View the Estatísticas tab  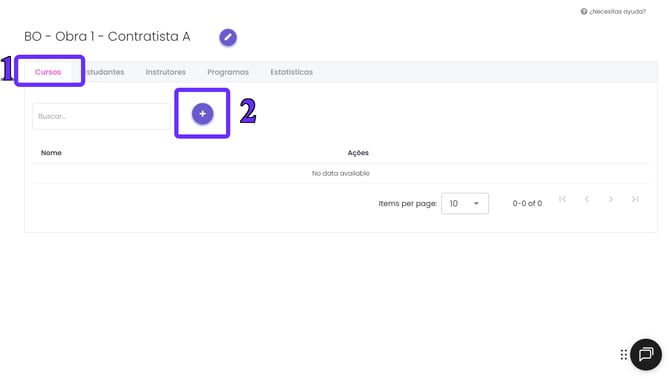tap(291, 72)
